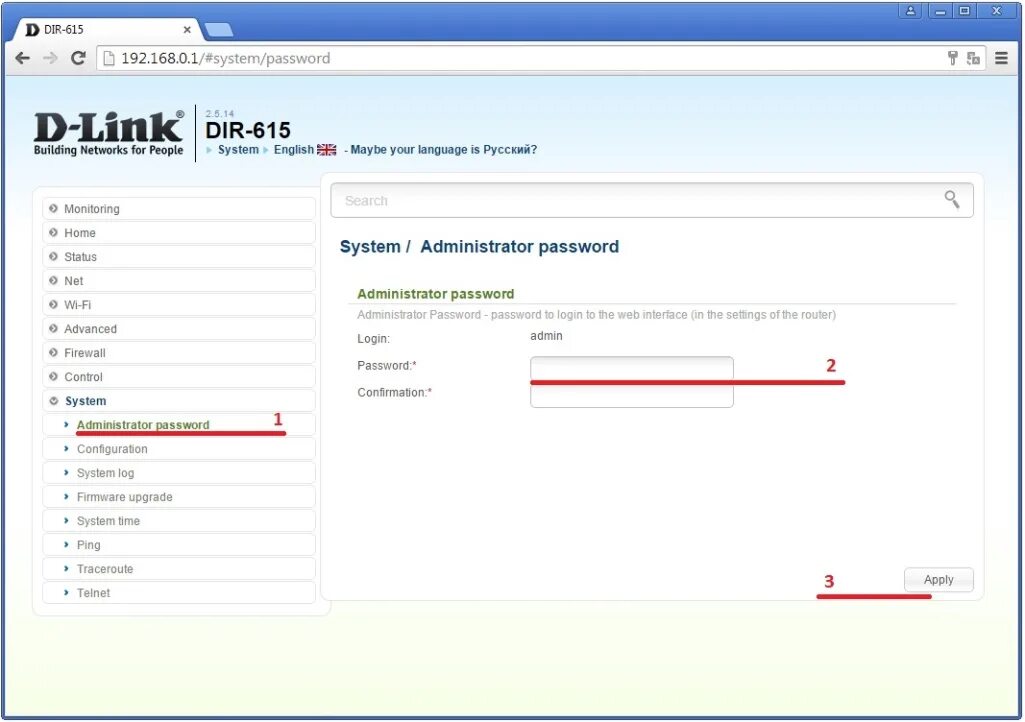Viewport: 1025px width, 722px height.
Task: Click the address bar URL
Action: 226,58
